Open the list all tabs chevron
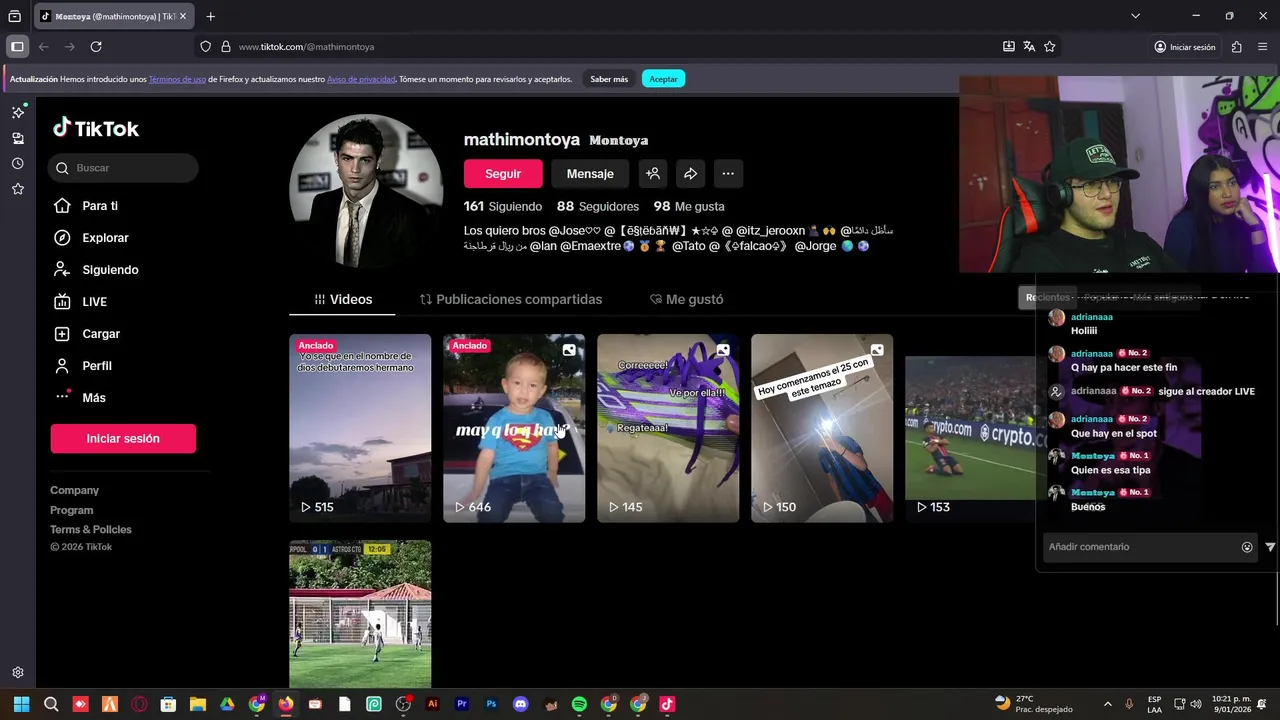 coord(1135,16)
